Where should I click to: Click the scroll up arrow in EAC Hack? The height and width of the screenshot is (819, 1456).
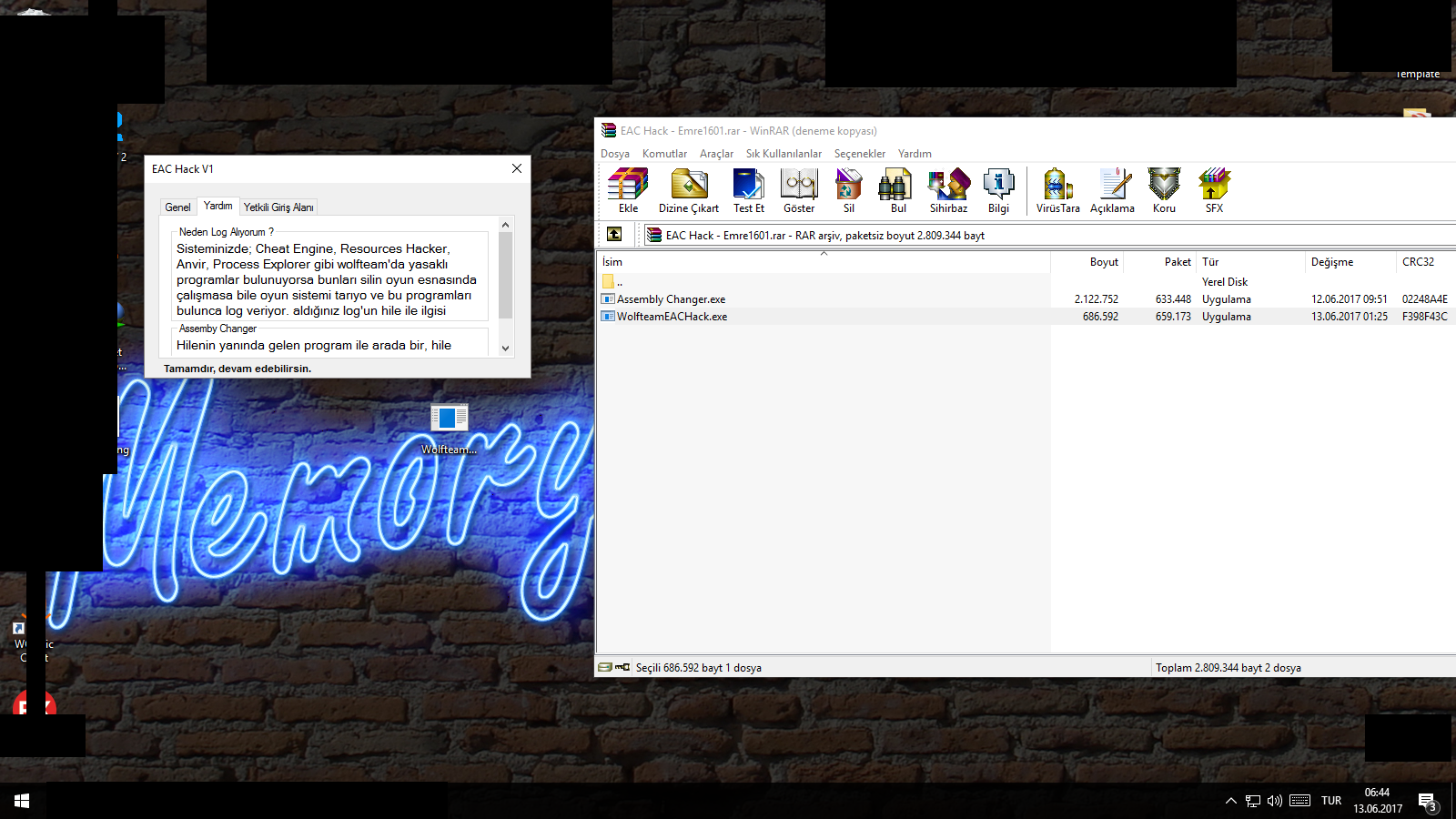505,225
